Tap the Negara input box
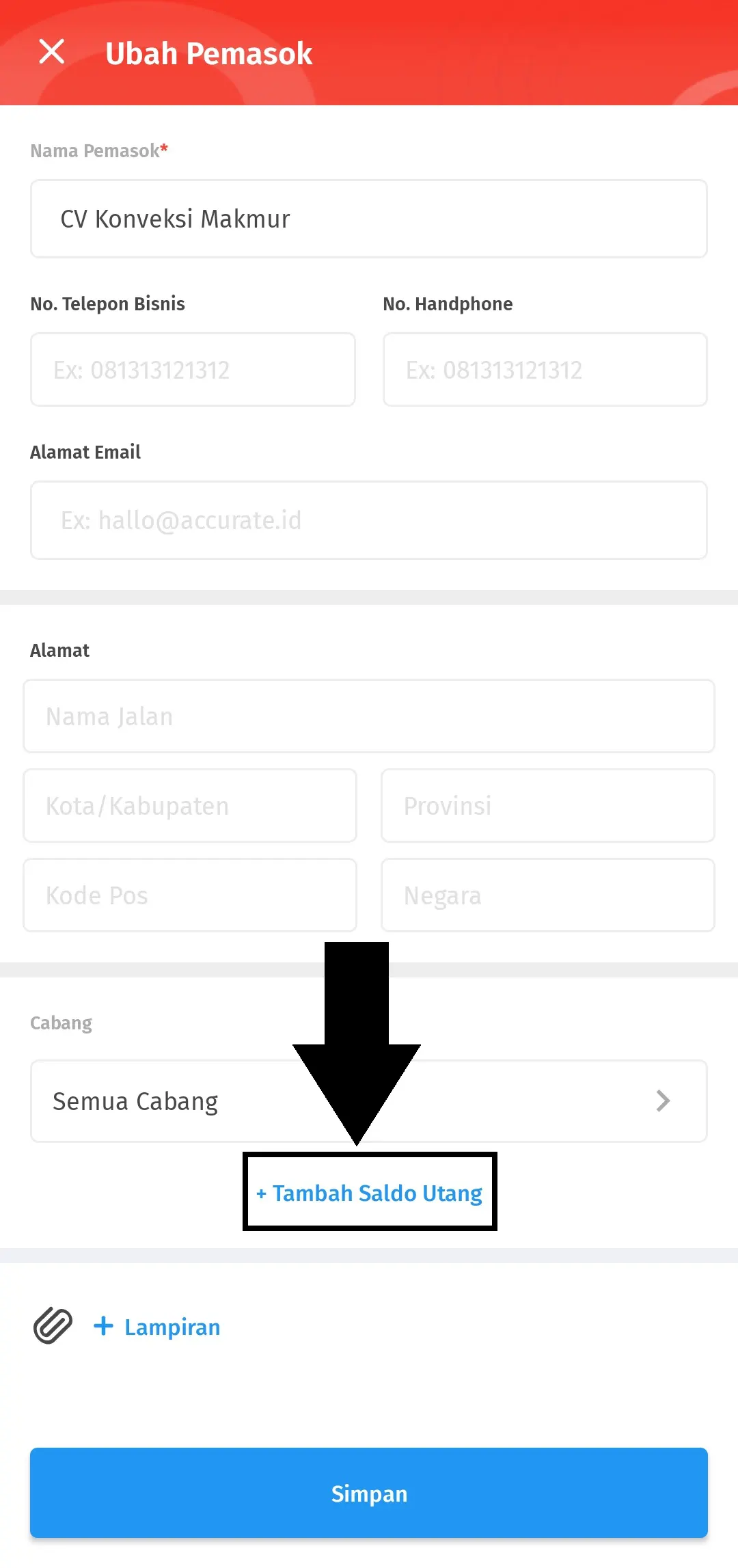This screenshot has width=738, height=1568. pos(548,895)
